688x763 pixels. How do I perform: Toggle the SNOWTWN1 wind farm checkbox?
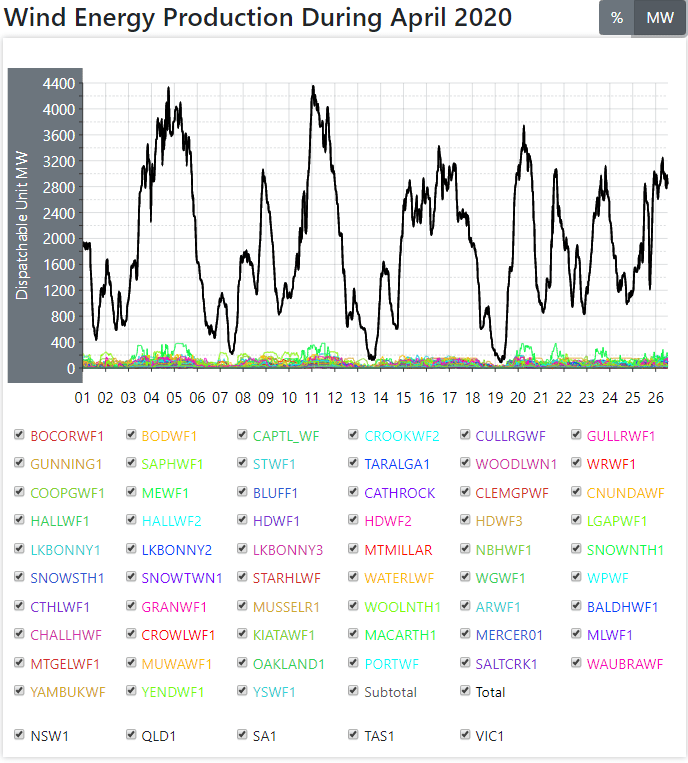[x=131, y=577]
